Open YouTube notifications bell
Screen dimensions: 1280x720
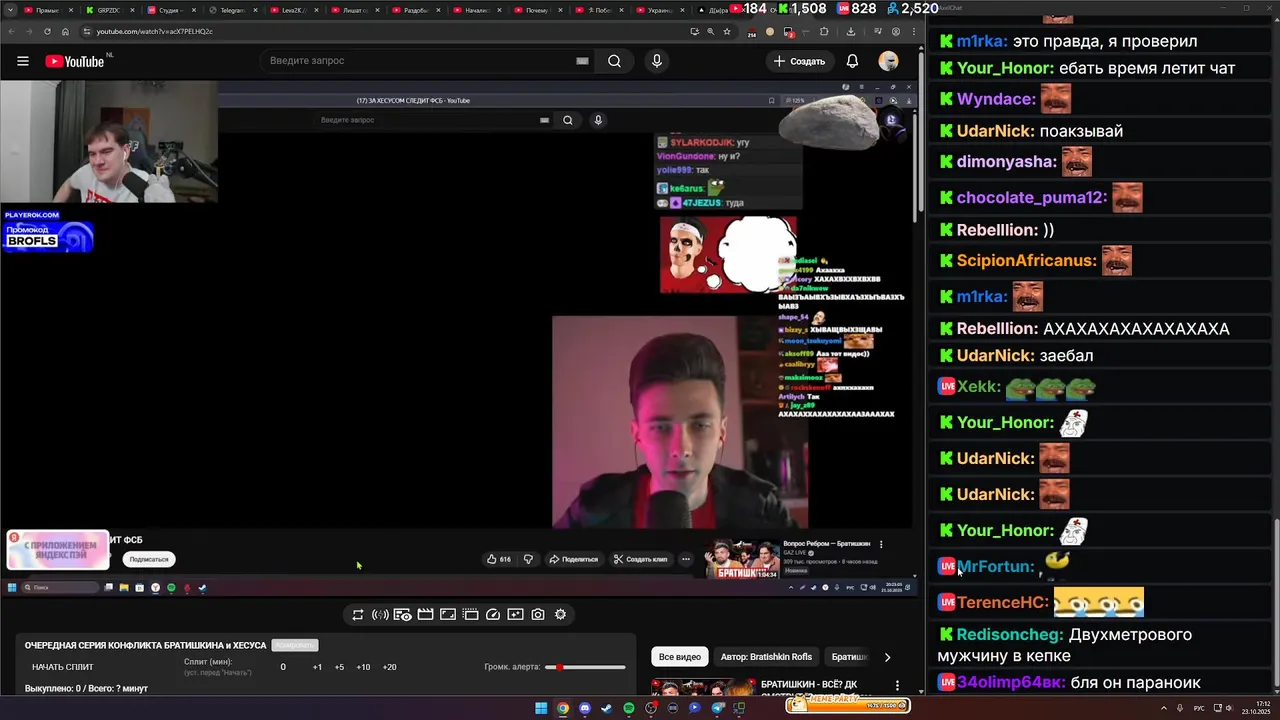pyautogui.click(x=852, y=61)
